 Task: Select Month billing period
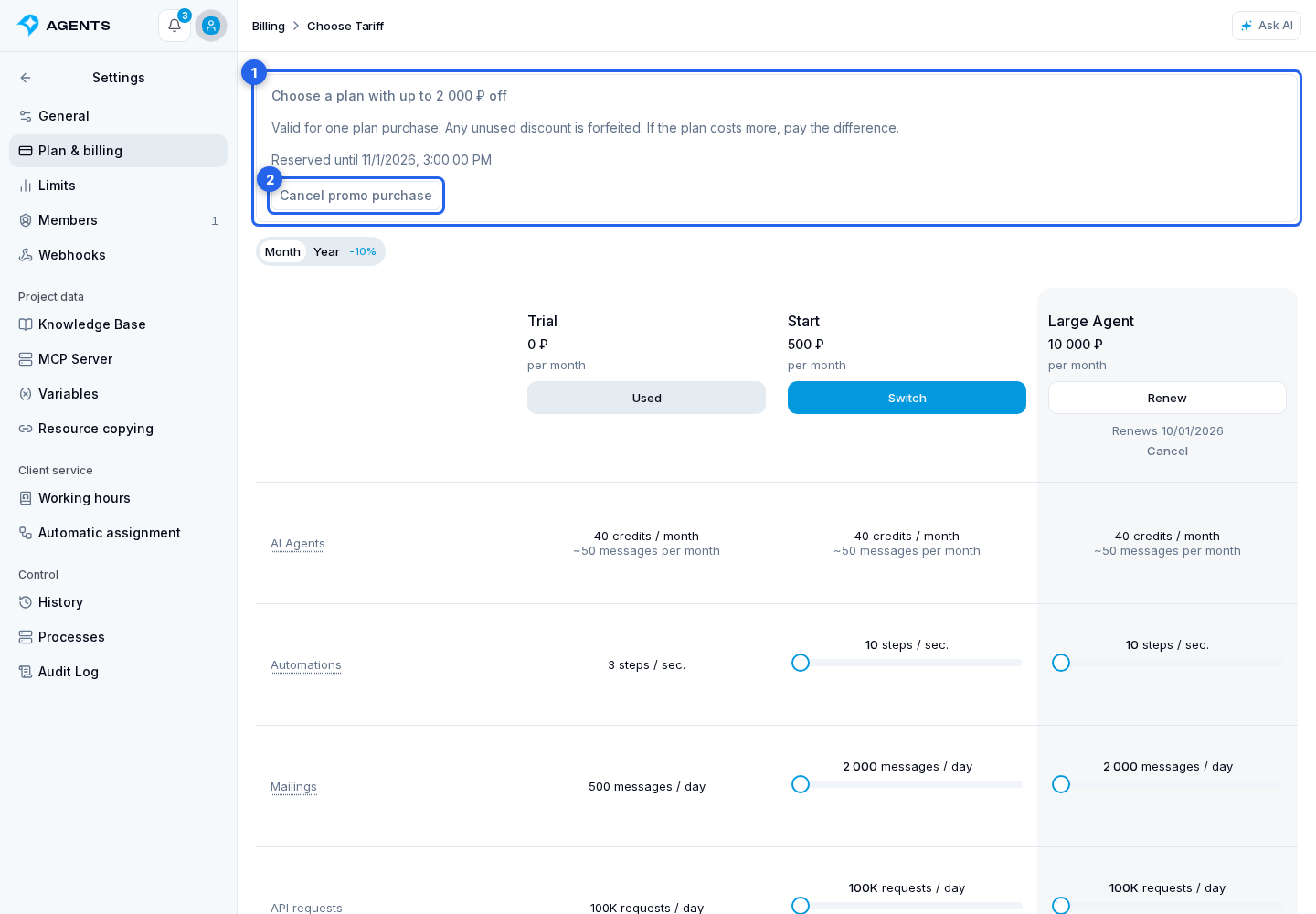[282, 251]
